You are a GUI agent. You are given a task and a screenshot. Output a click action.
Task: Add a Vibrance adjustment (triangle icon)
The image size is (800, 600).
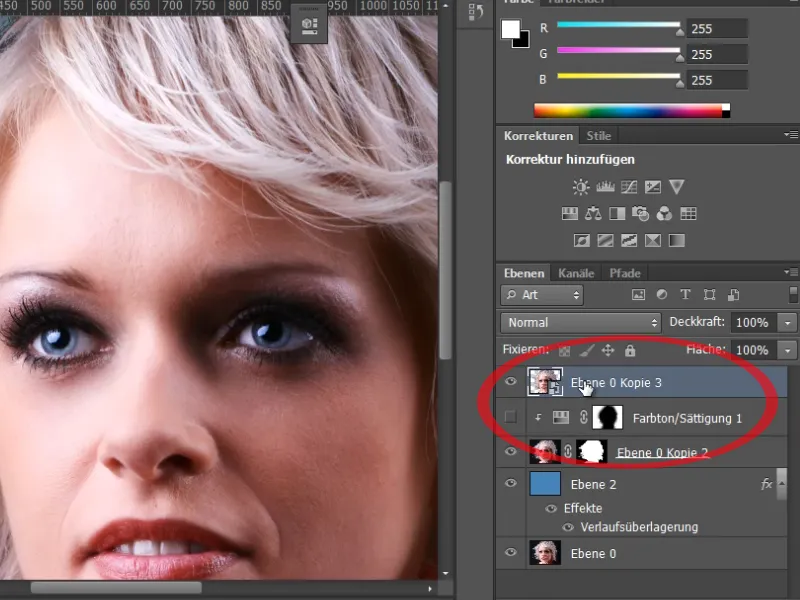pyautogui.click(x=677, y=187)
